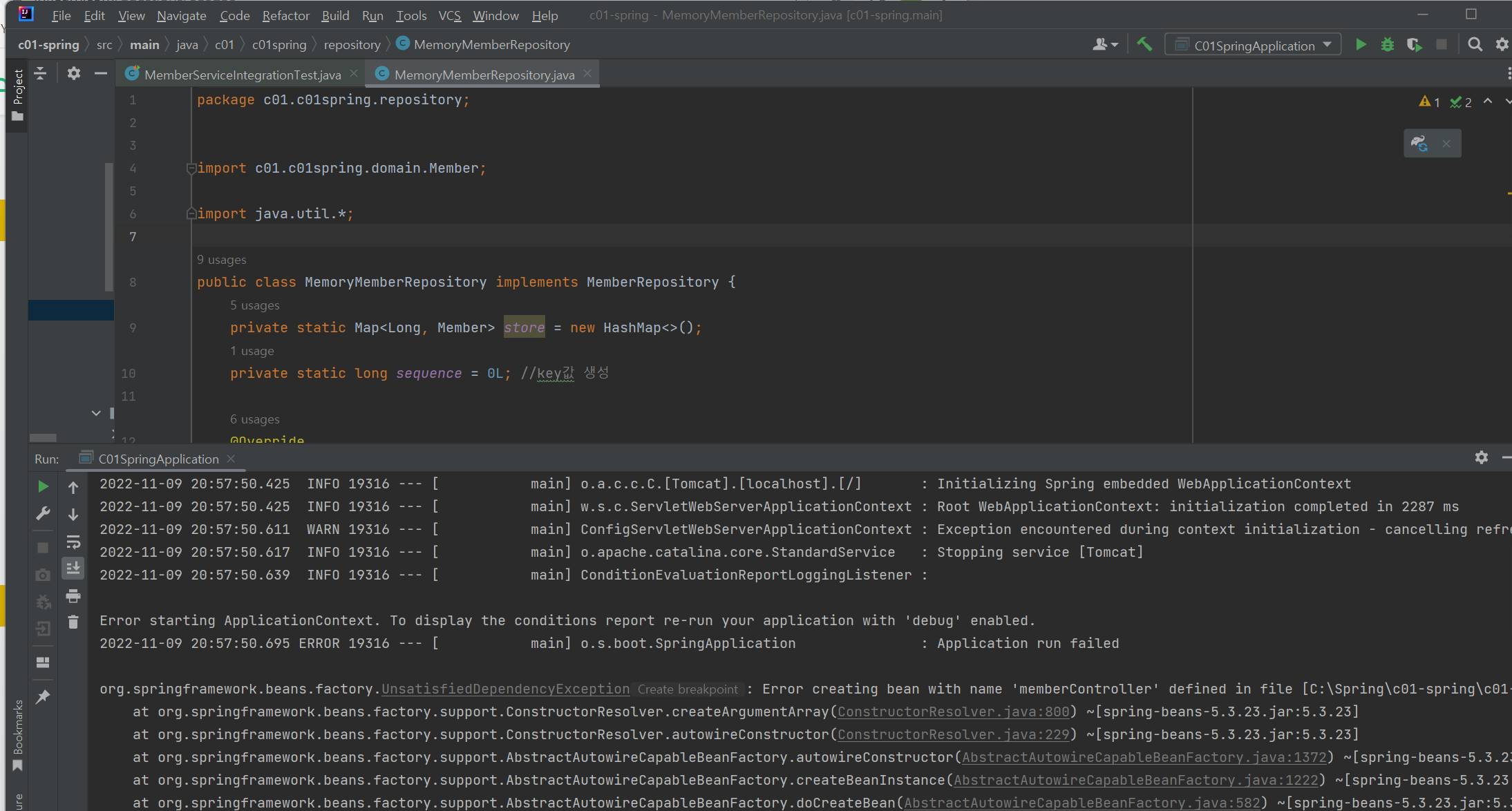
Task: Start debugging with the green bug icon
Action: [x=1388, y=45]
